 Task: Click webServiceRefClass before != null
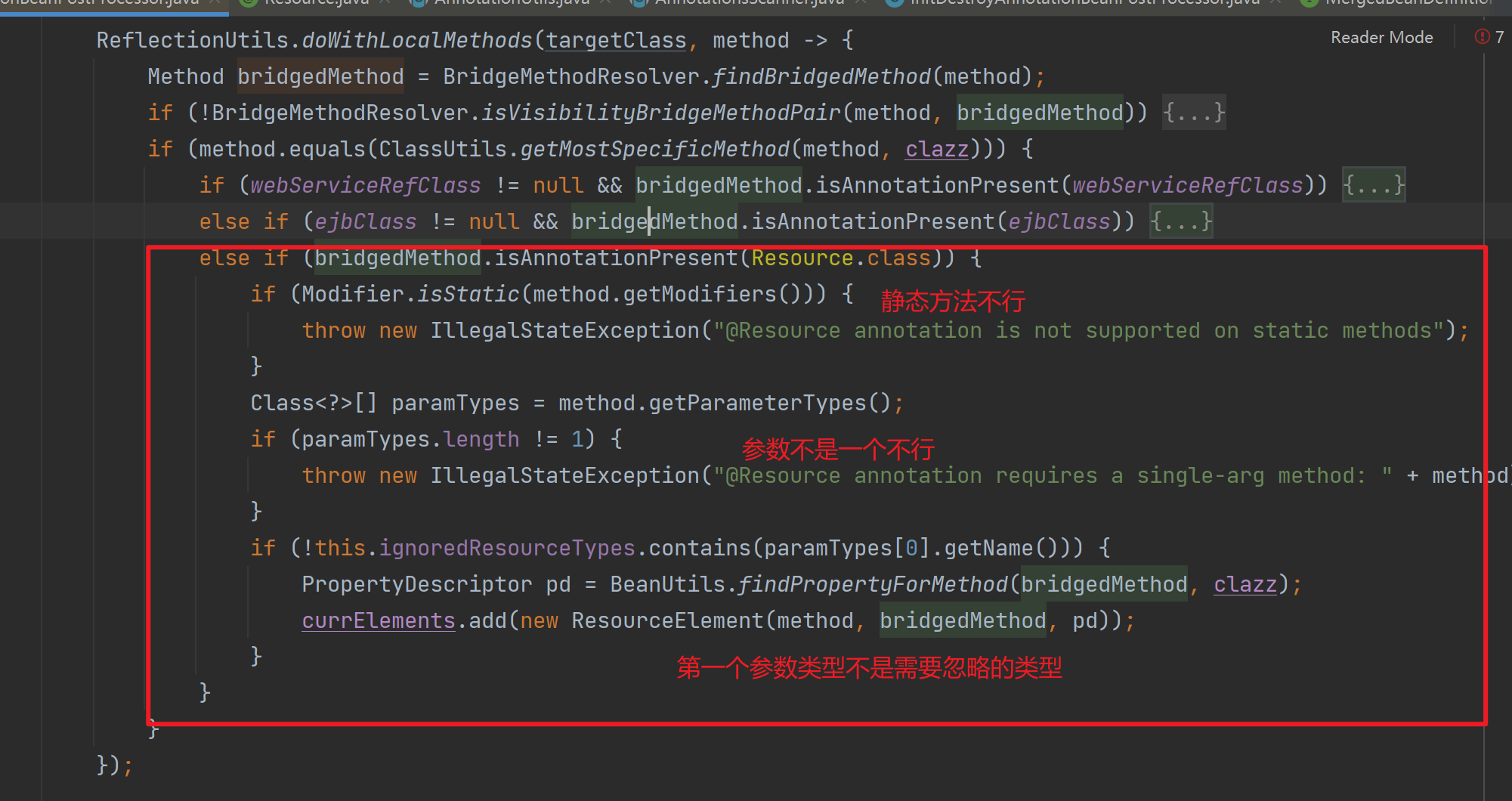coord(366,185)
